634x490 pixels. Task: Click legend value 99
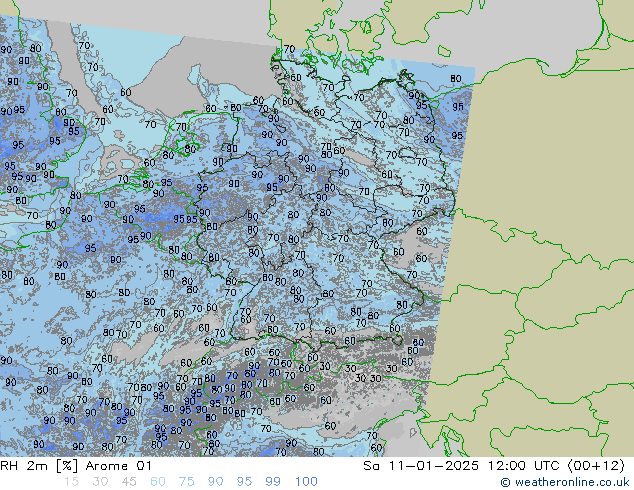point(273,482)
